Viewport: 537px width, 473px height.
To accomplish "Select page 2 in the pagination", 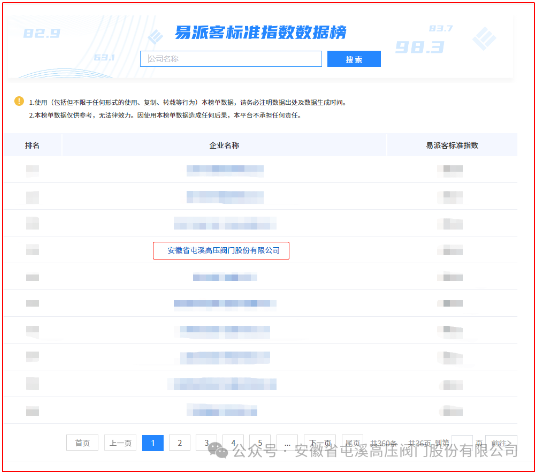I will click(x=180, y=443).
